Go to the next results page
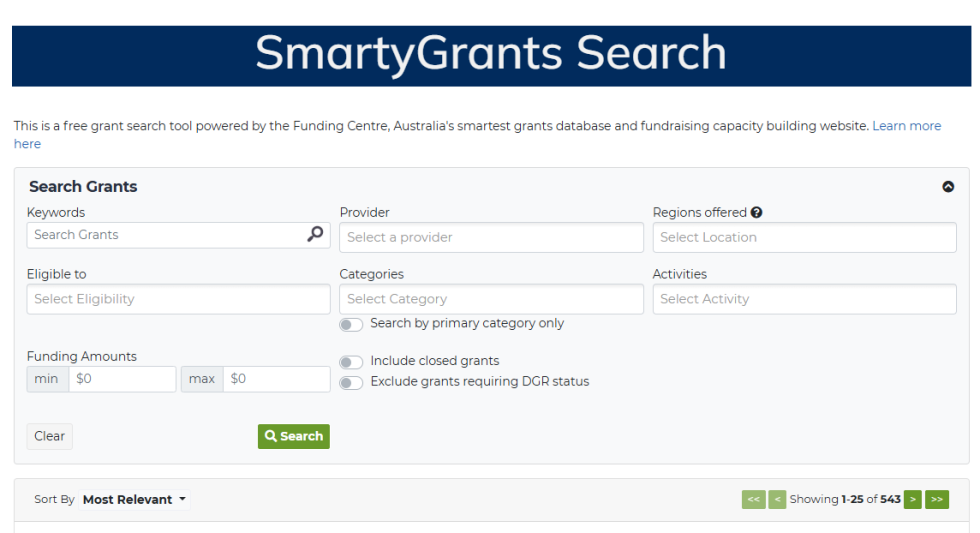The height and width of the screenshot is (533, 980). 912,499
